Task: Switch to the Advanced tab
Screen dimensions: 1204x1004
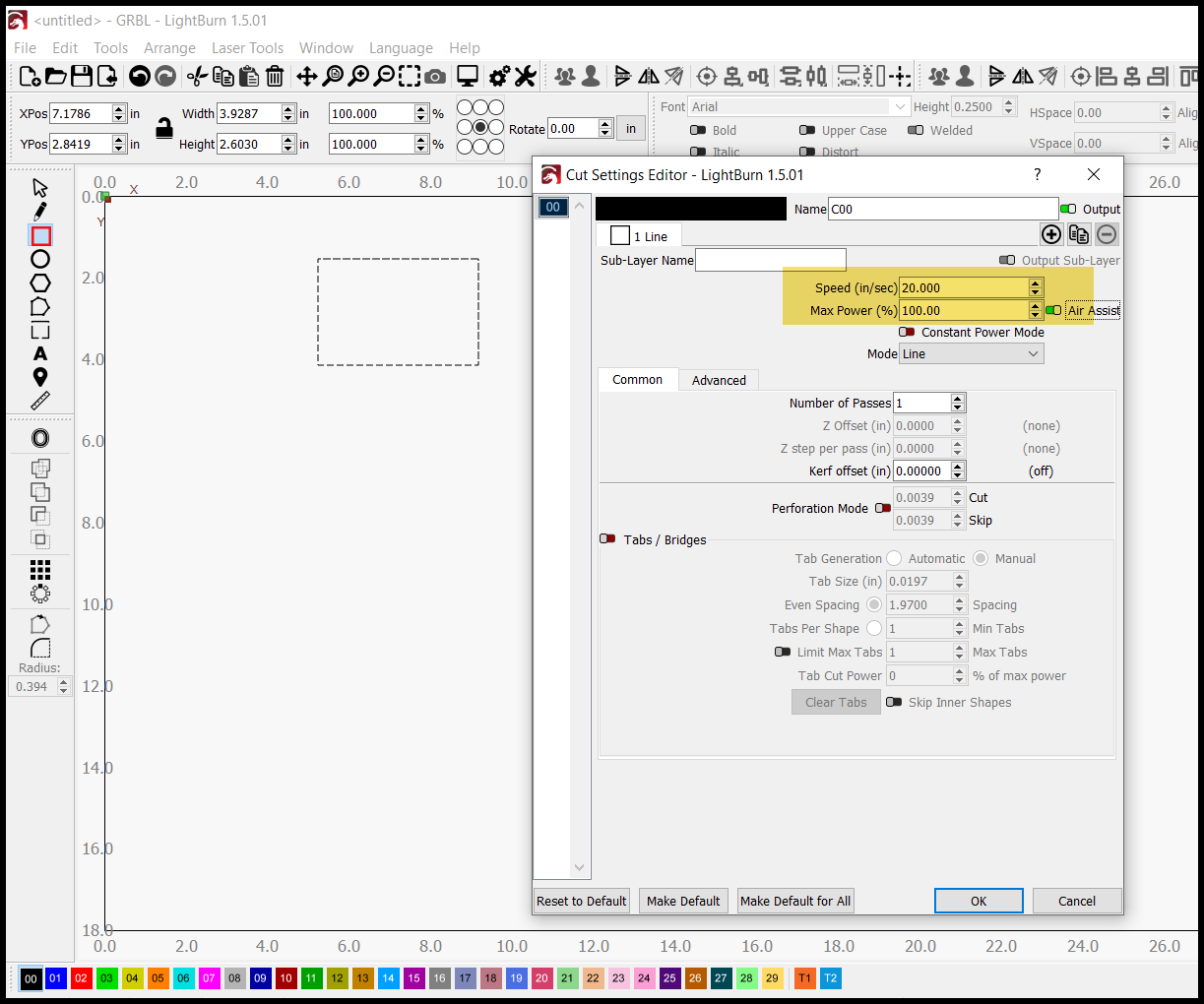Action: (x=719, y=380)
